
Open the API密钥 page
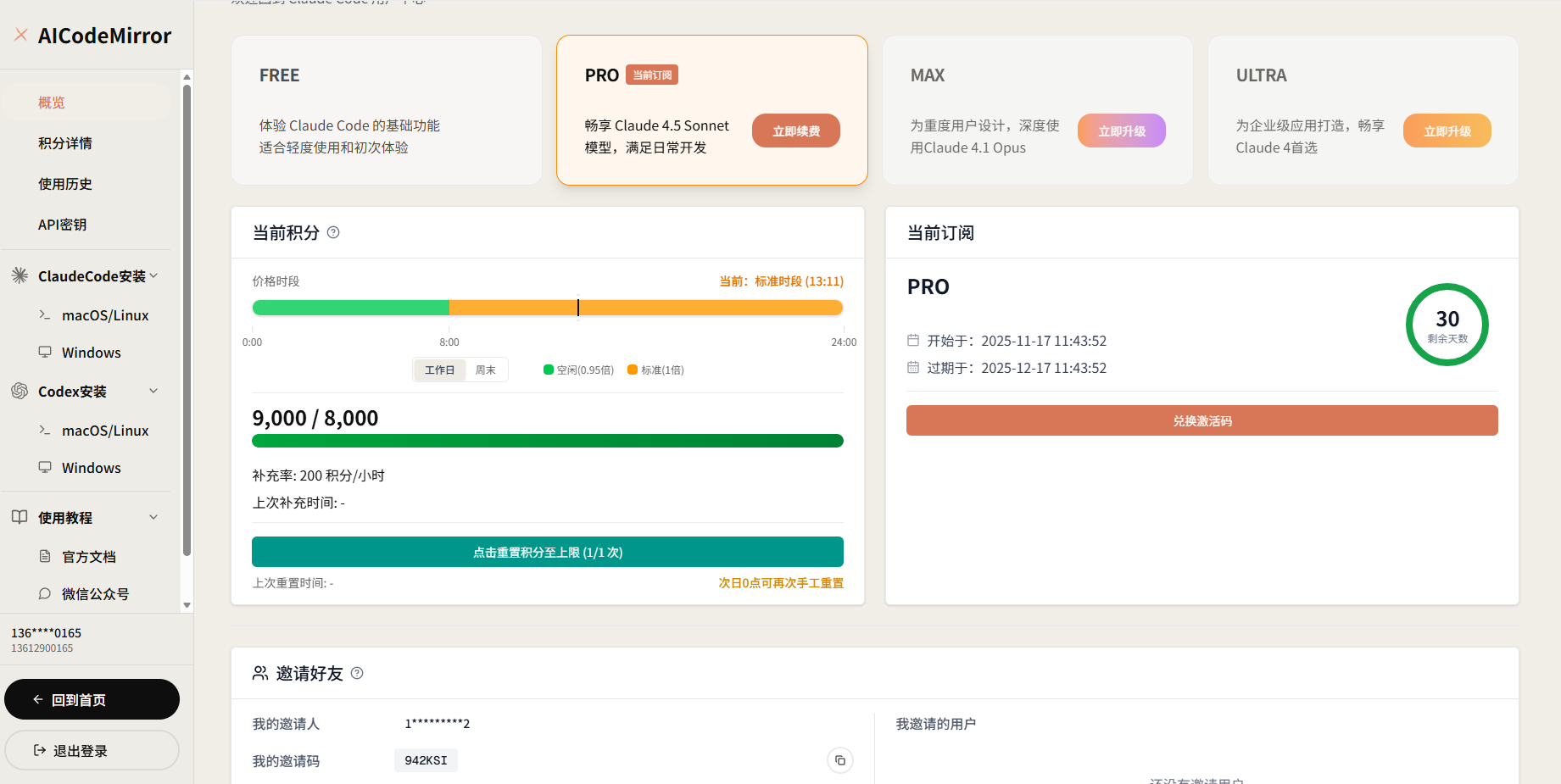86,224
